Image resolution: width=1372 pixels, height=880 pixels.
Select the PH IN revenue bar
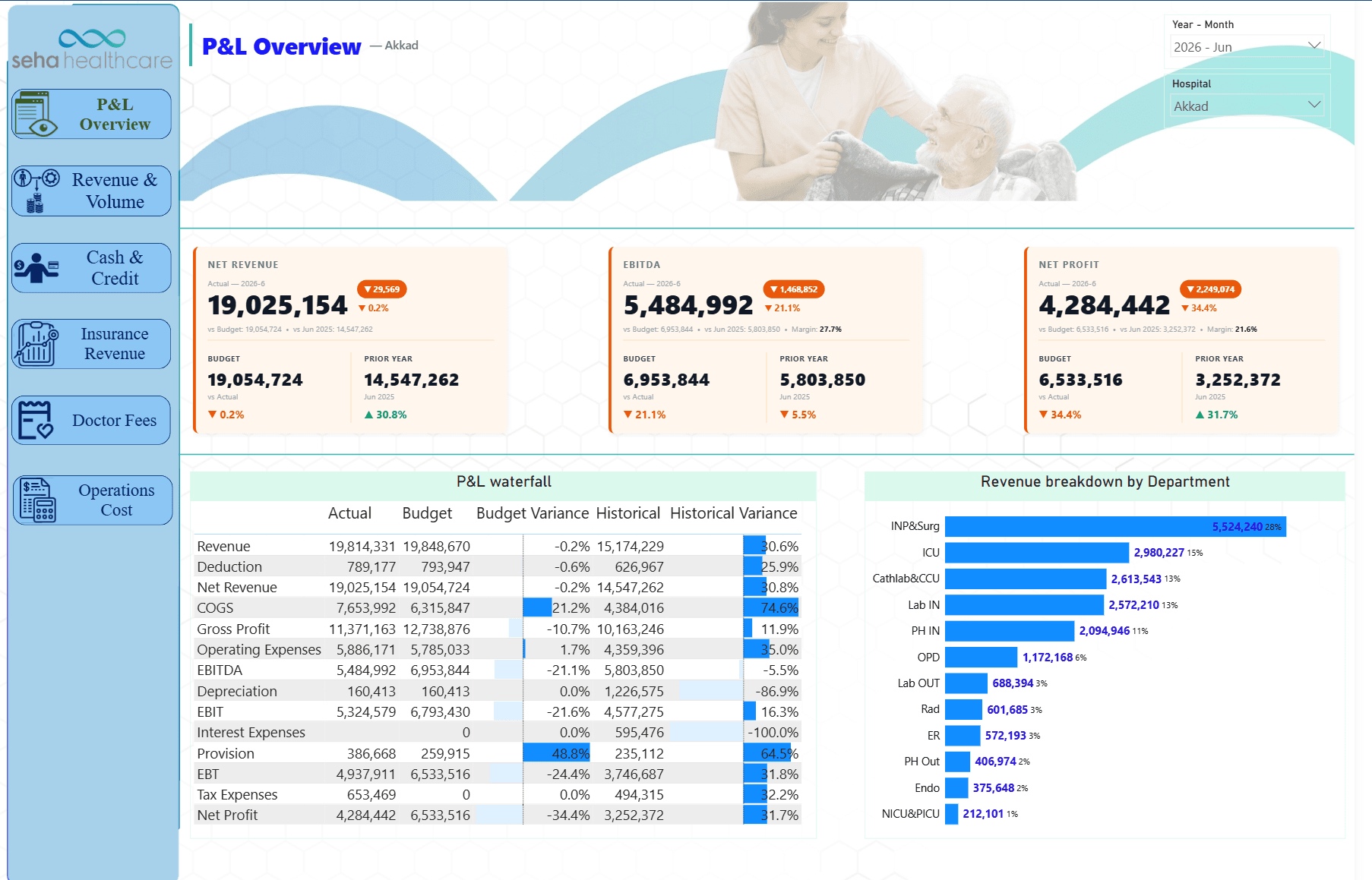(x=1010, y=631)
